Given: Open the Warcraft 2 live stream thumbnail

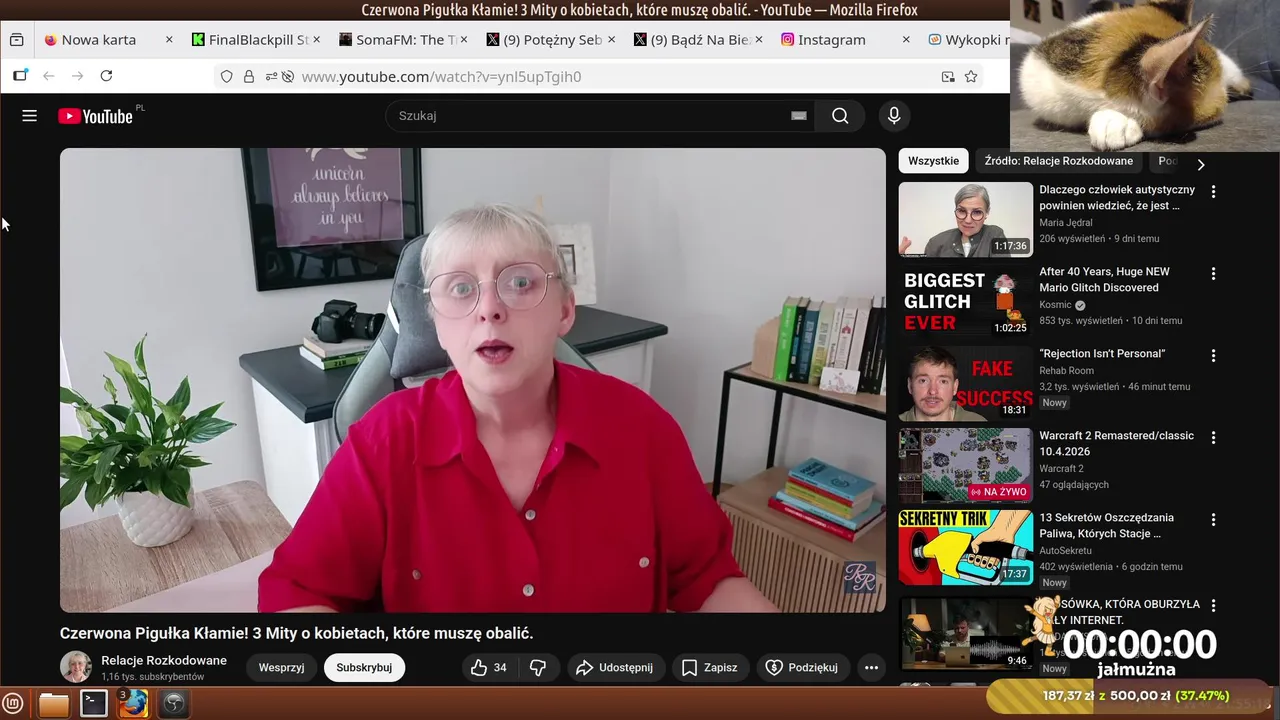Looking at the screenshot, I should coord(965,465).
